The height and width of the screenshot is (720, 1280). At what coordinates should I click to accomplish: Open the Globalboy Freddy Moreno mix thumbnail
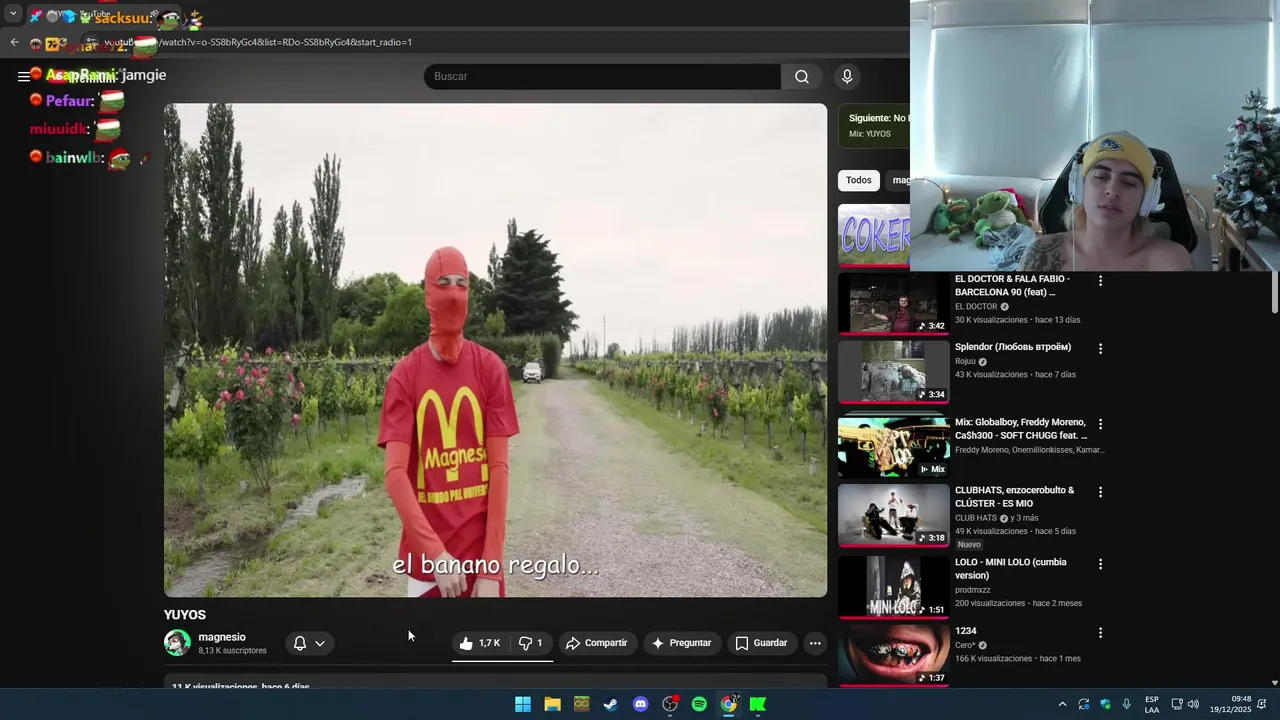pyautogui.click(x=893, y=446)
